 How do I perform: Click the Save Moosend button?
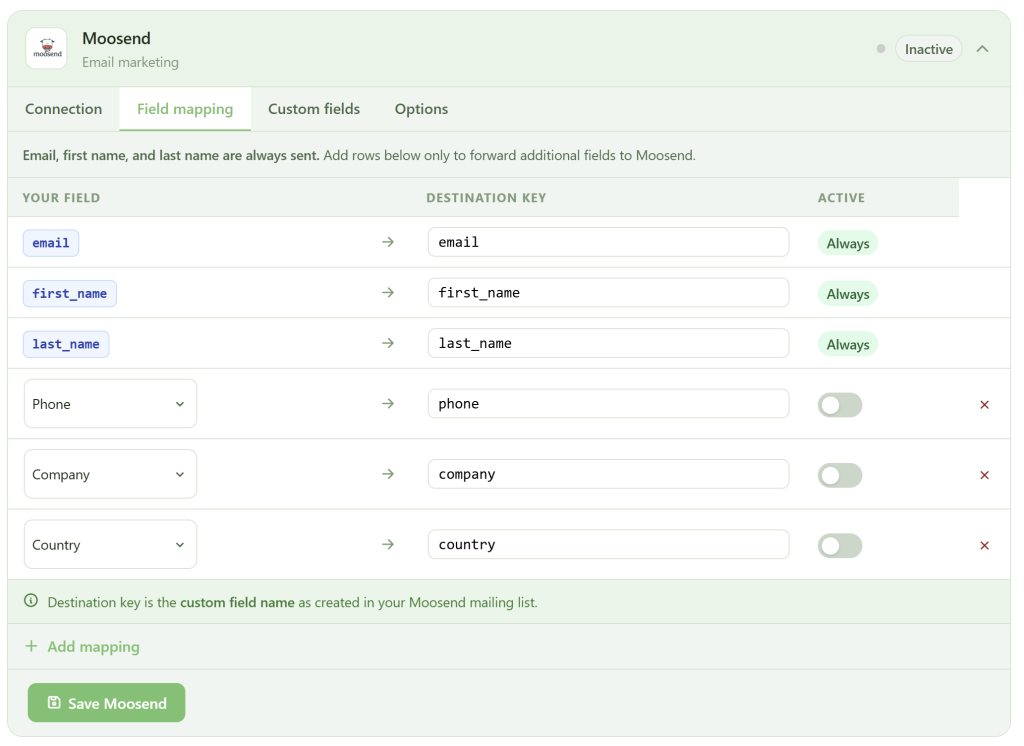point(106,703)
